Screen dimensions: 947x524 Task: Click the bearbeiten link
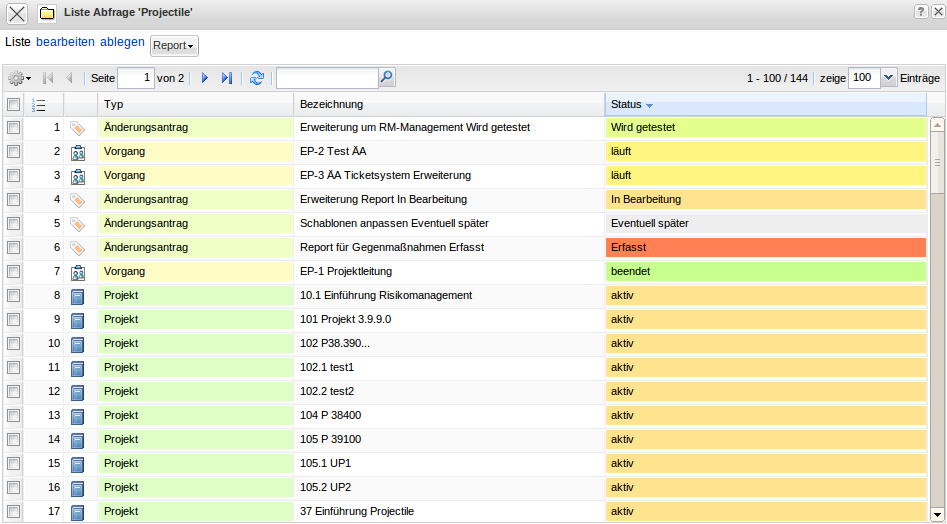(65, 42)
